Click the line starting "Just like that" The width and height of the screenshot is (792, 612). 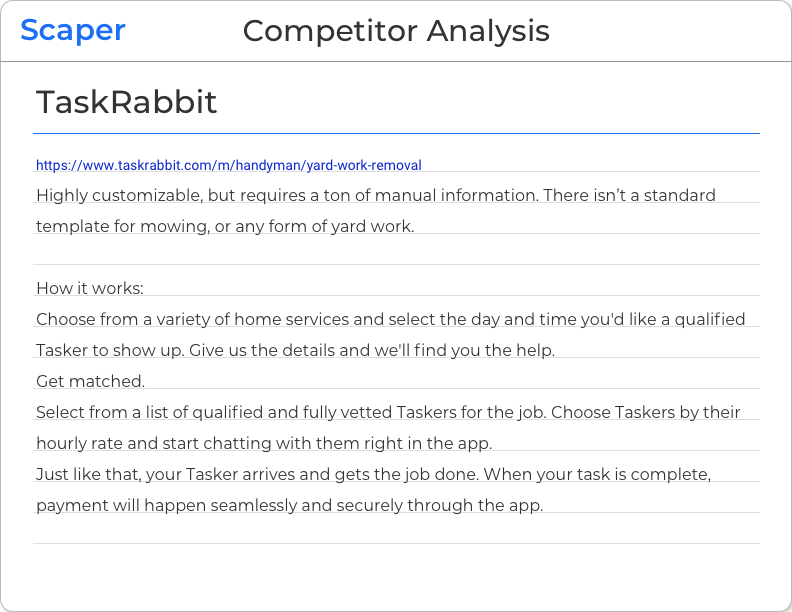click(x=373, y=474)
